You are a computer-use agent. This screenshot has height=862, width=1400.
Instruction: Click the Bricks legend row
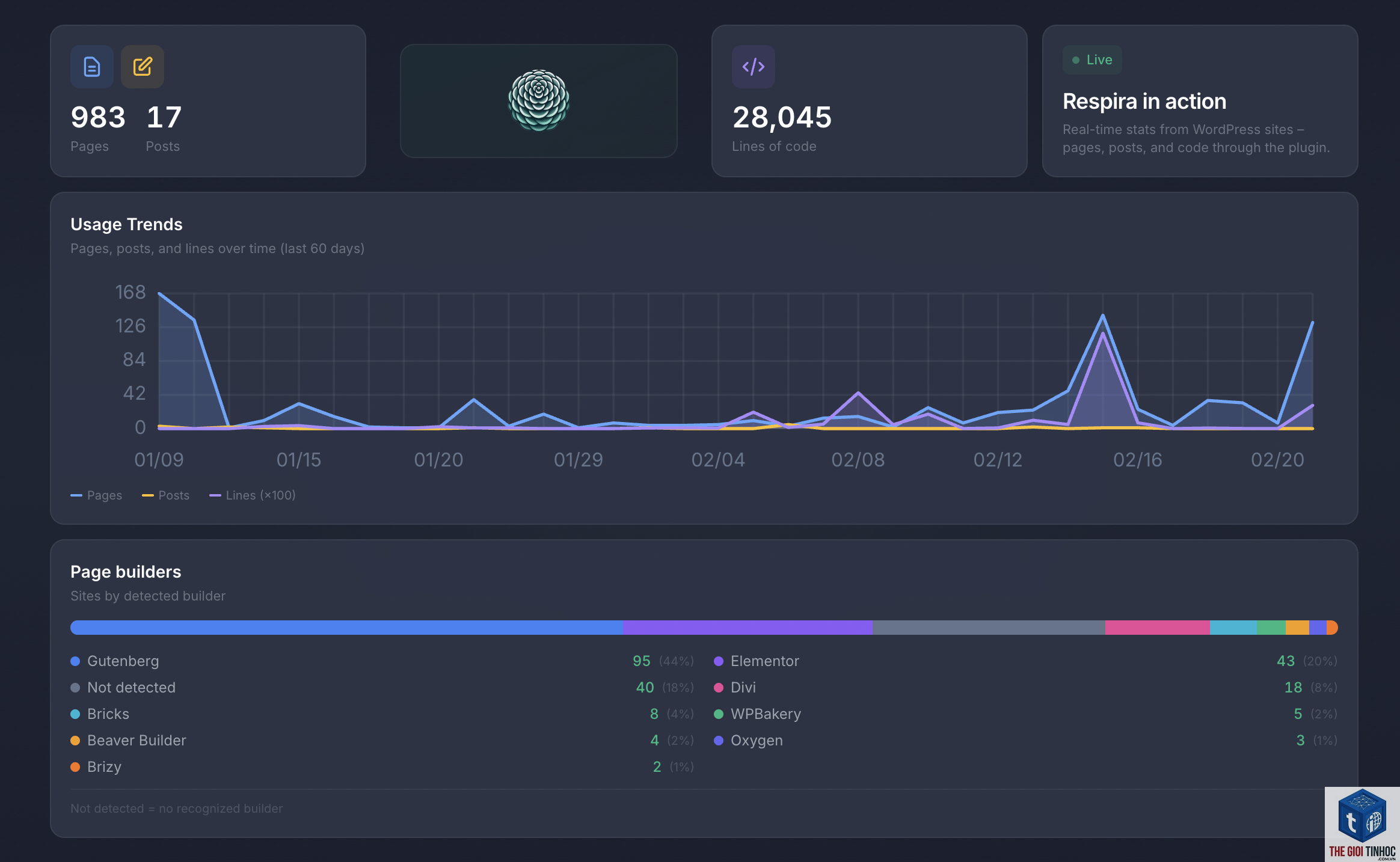pyautogui.click(x=382, y=714)
